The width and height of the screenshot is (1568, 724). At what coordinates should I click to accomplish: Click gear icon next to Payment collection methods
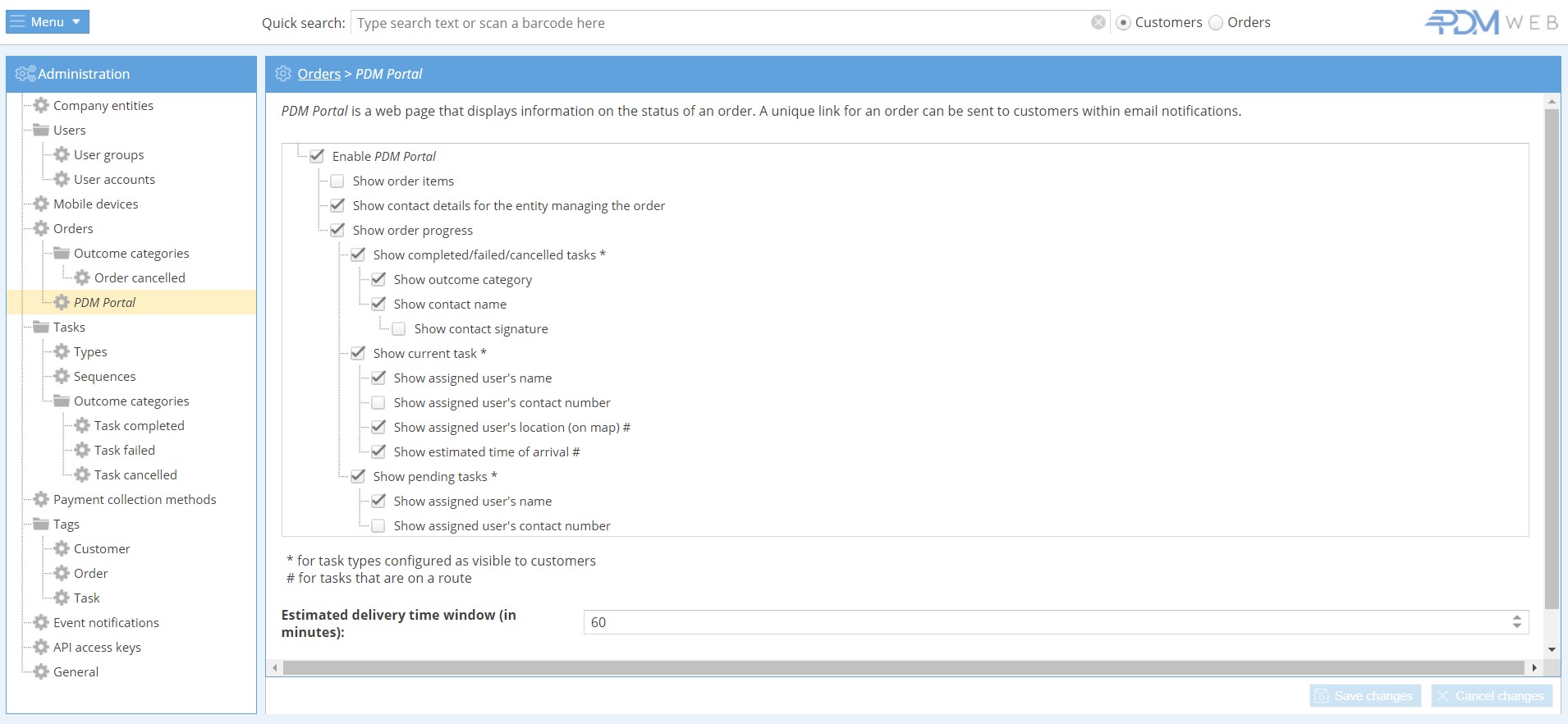41,499
